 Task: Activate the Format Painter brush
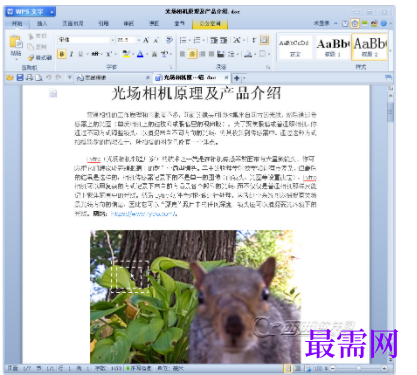tap(31, 58)
